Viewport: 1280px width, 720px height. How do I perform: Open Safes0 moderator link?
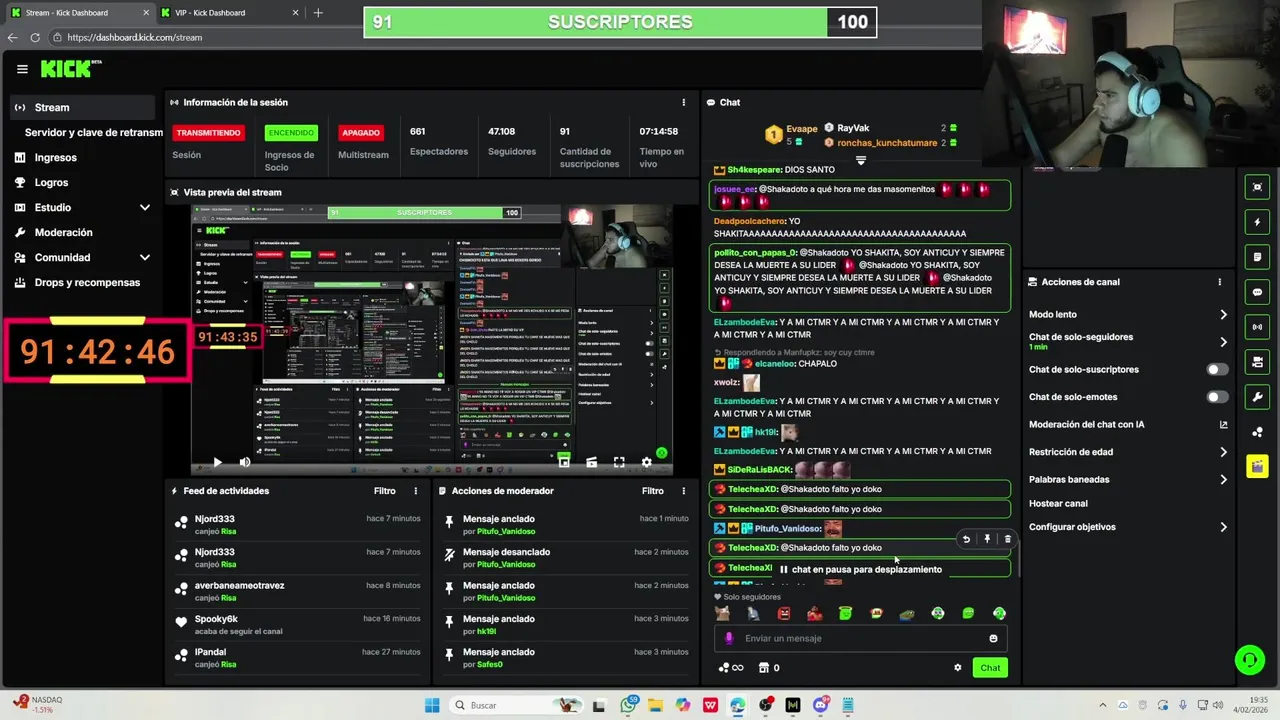pos(490,664)
